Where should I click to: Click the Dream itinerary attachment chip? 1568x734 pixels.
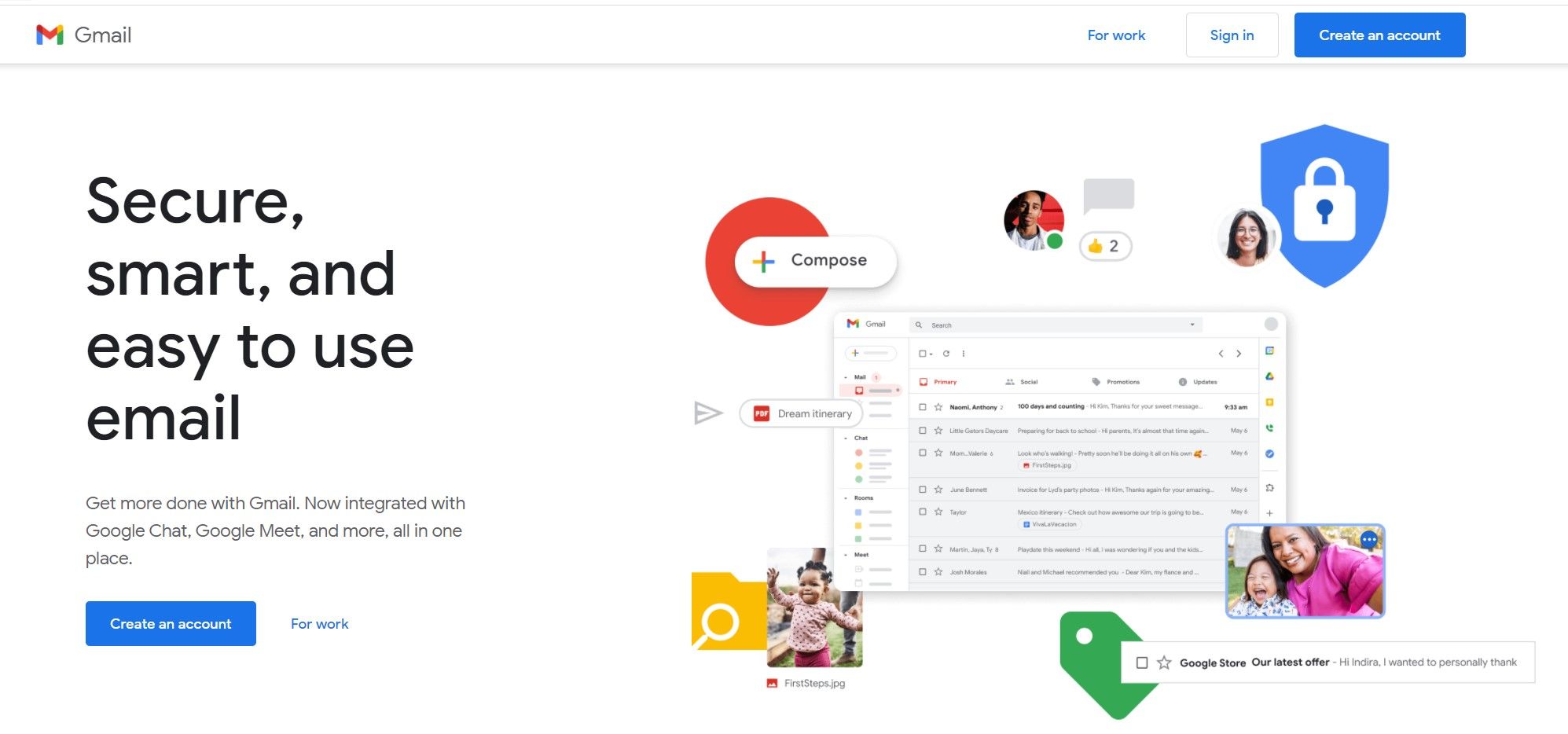pyautogui.click(x=801, y=413)
